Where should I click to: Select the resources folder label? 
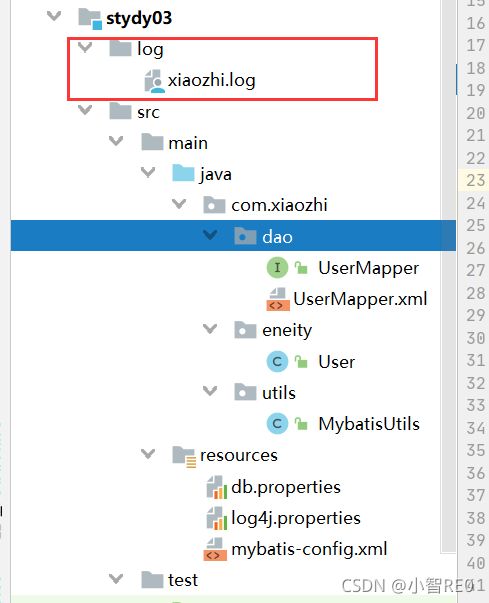coord(239,456)
